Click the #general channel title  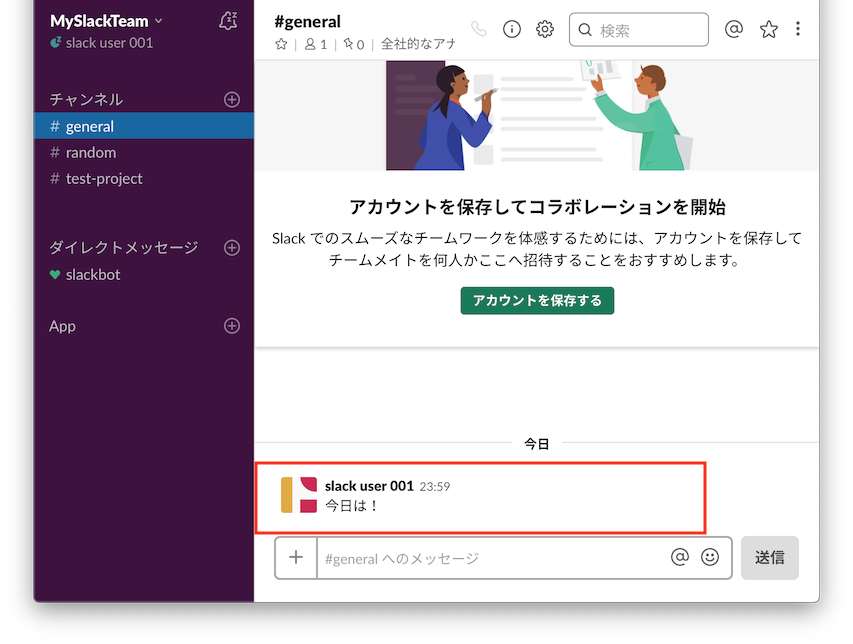(x=307, y=21)
